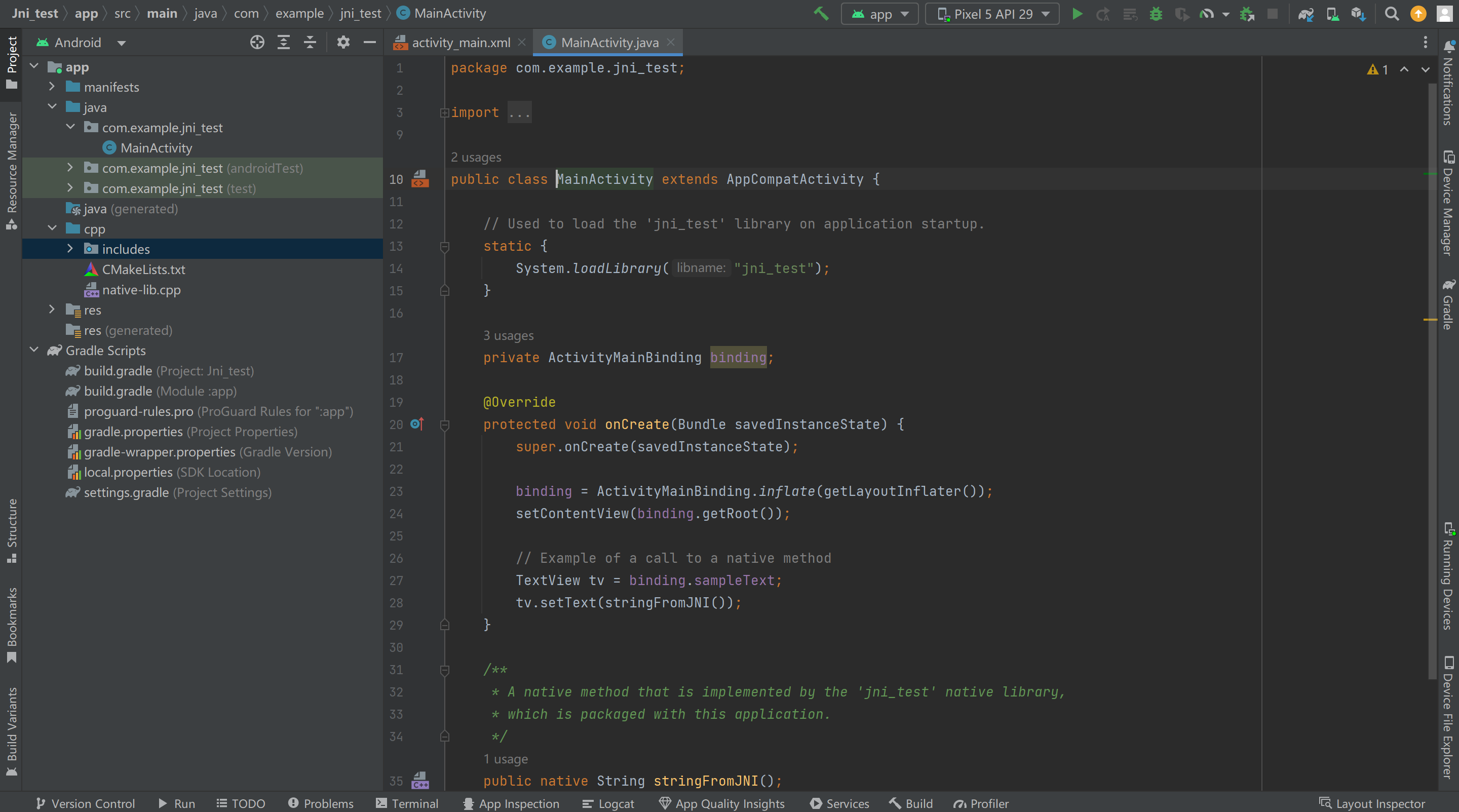Open native-lib.cpp in project tree
Image resolution: width=1459 pixels, height=812 pixels.
(x=141, y=290)
